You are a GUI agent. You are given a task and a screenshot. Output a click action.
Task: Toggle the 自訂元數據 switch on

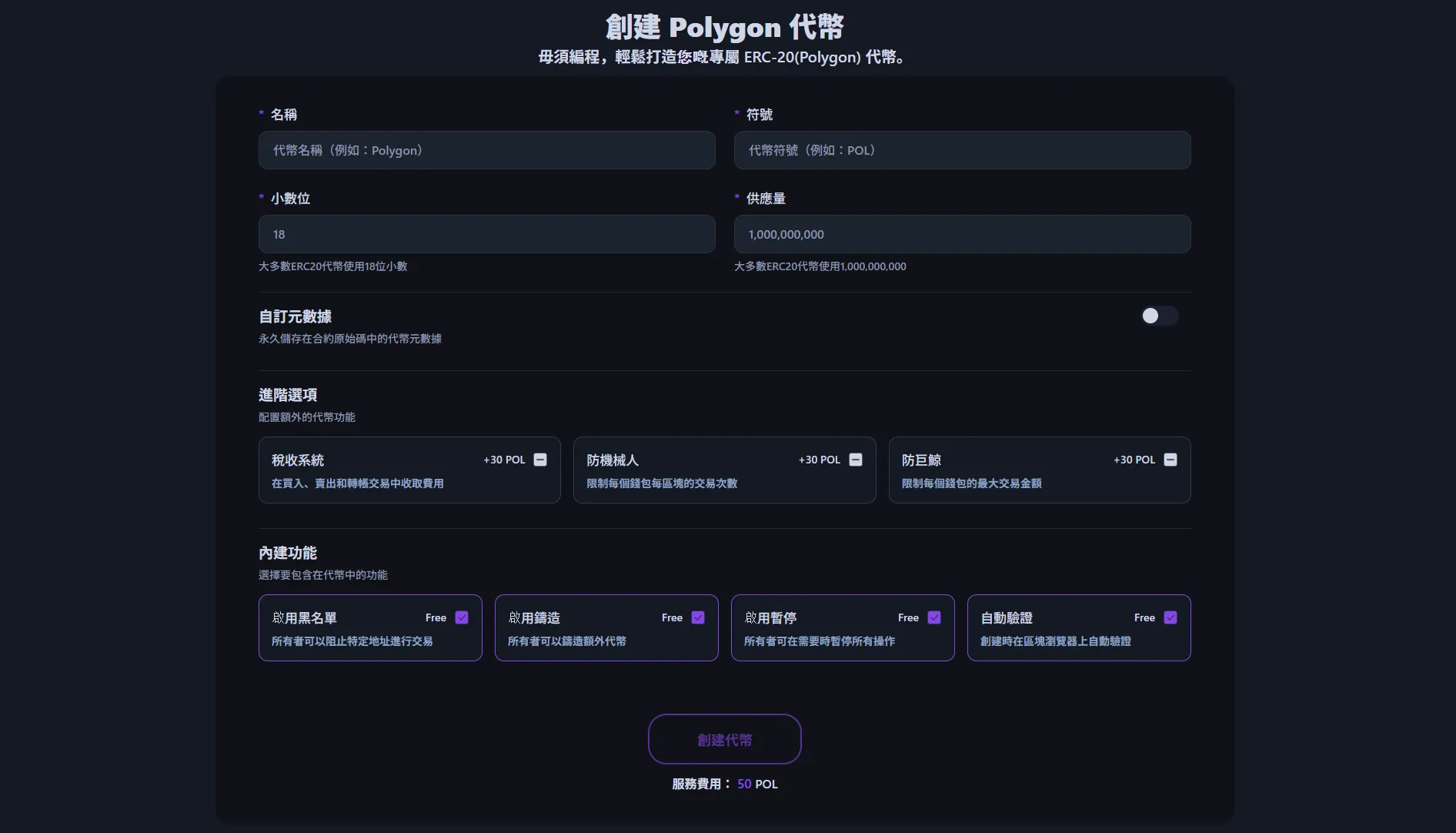1158,316
